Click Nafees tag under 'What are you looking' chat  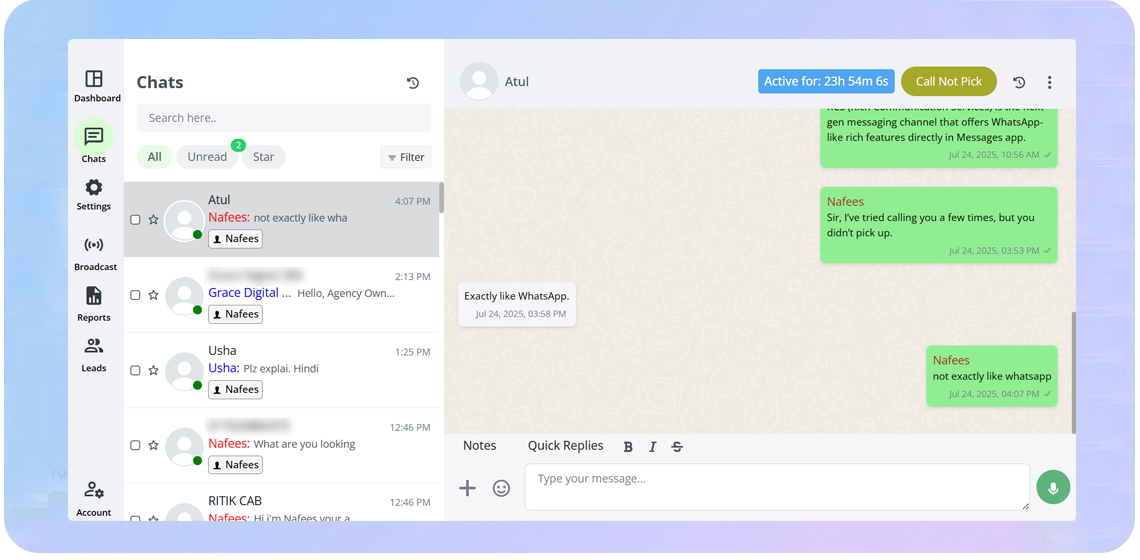(236, 465)
